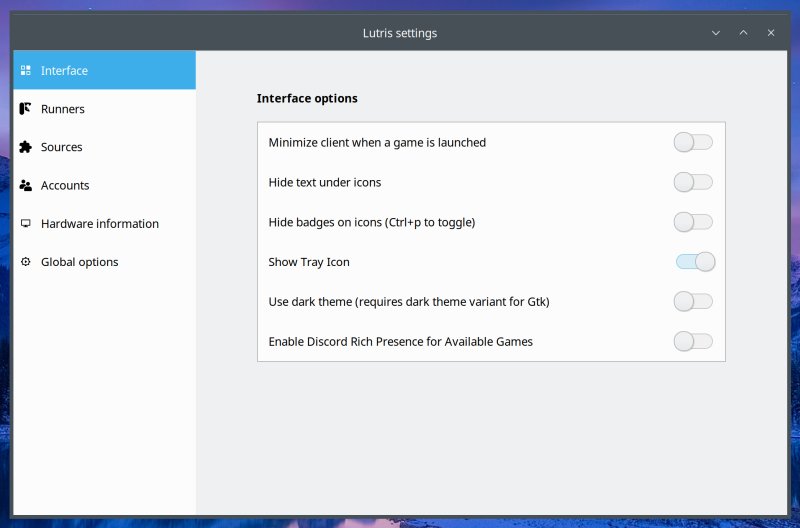
Task: Close the Lutris settings window
Action: [771, 33]
